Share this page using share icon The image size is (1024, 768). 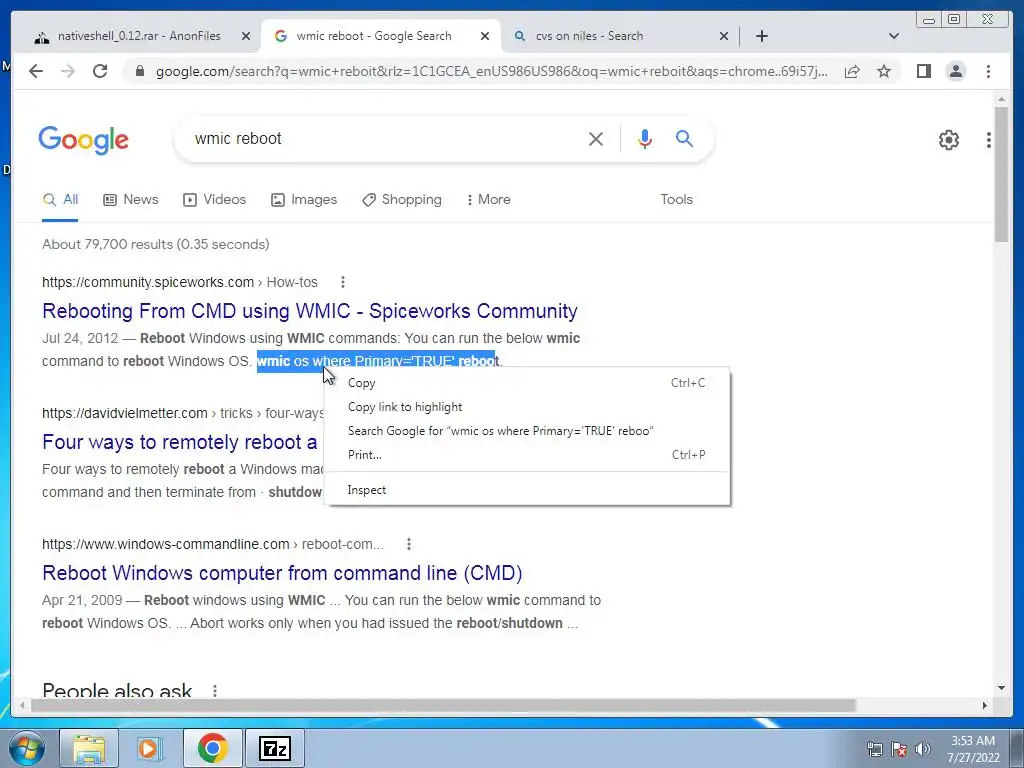(852, 71)
